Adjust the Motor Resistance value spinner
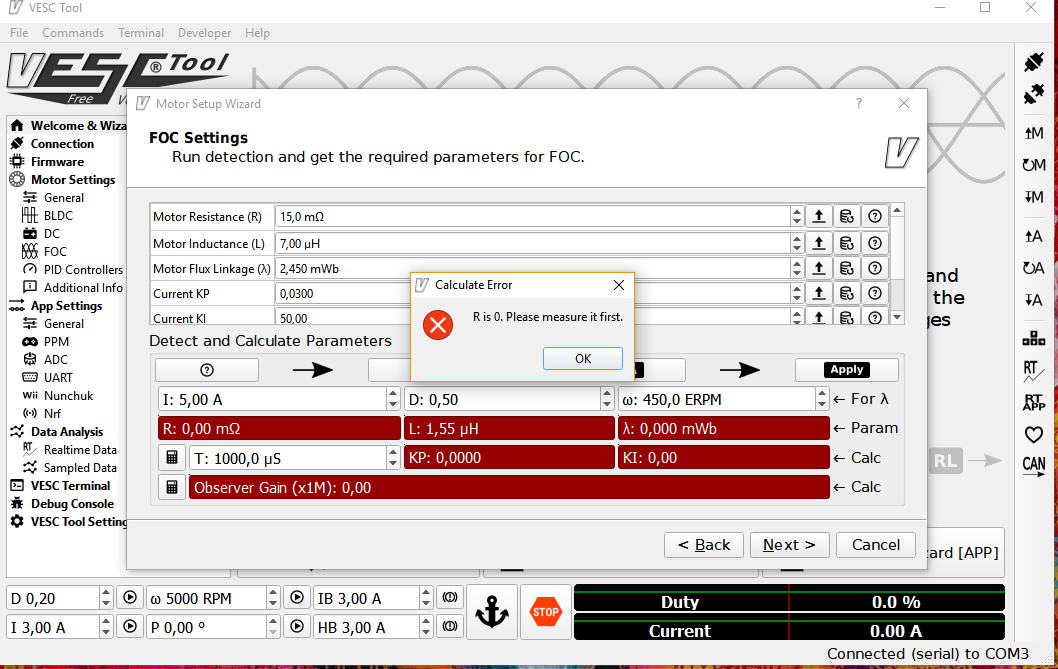 (x=797, y=216)
